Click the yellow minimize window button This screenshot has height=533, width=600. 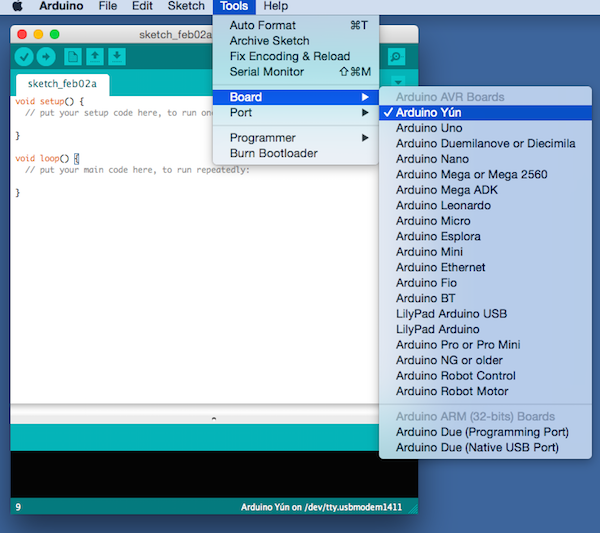[x=38, y=35]
